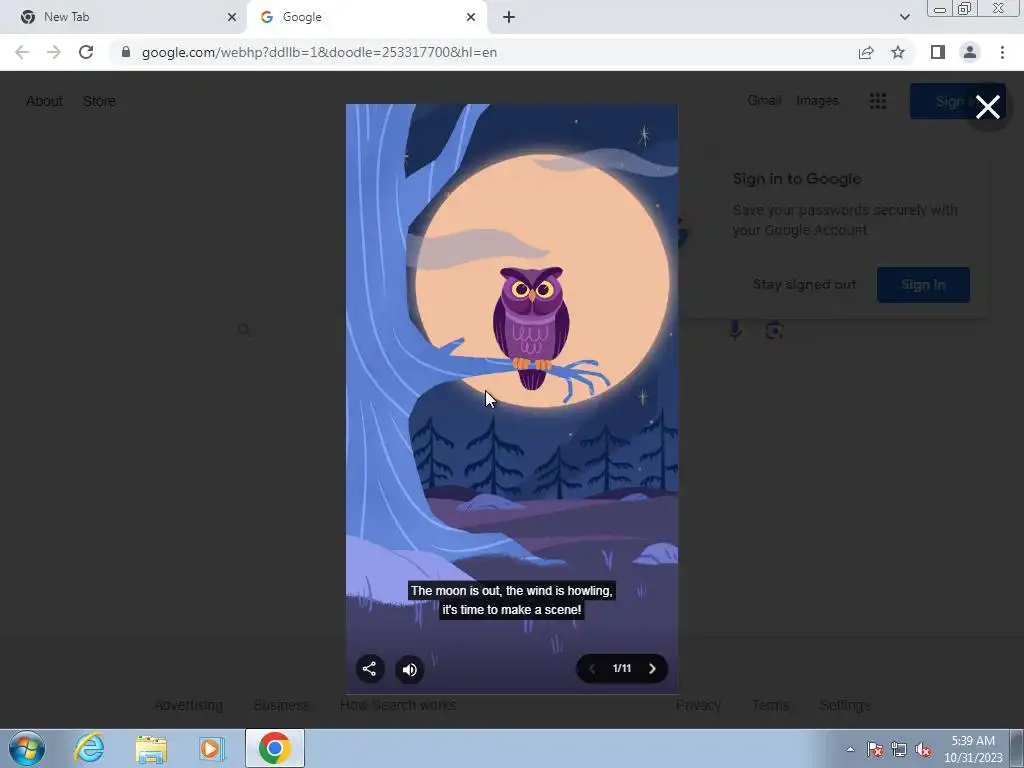Open Google apps grid
1024x768 pixels.
click(x=878, y=101)
